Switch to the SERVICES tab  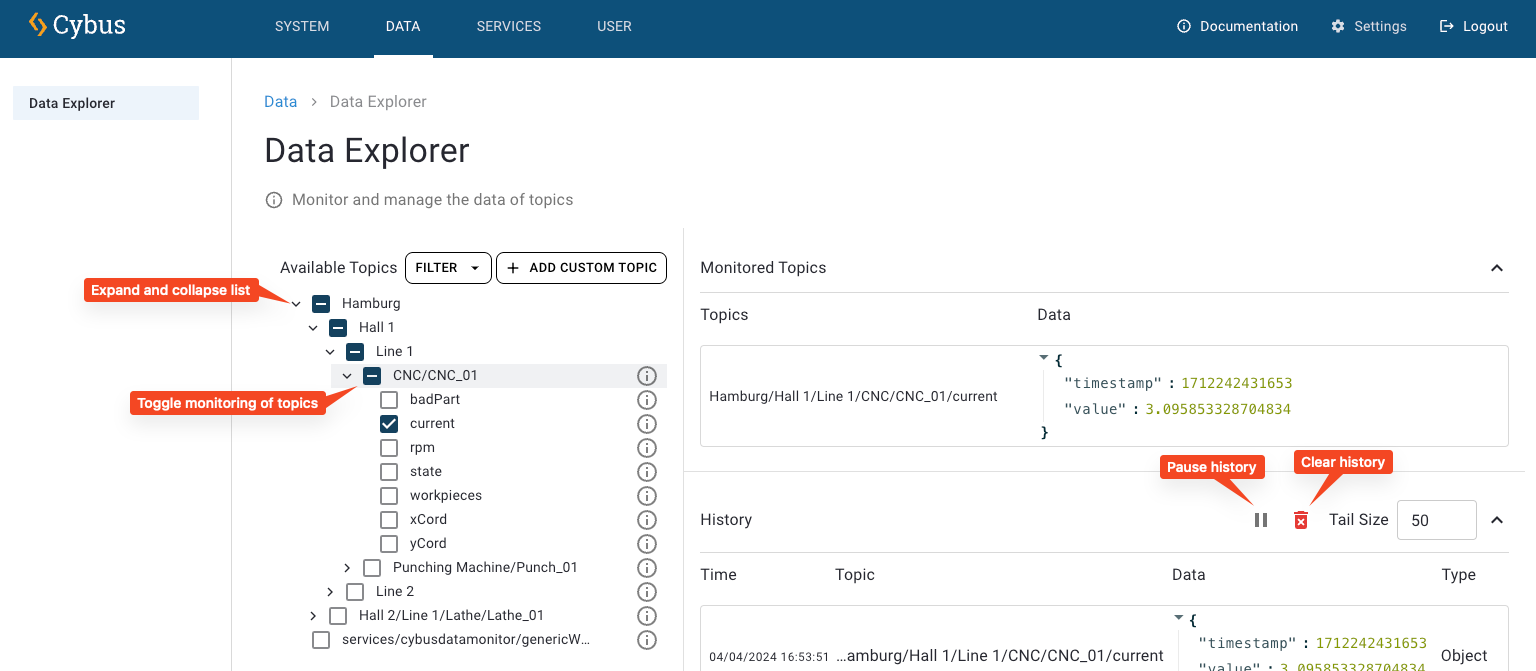pyautogui.click(x=509, y=27)
